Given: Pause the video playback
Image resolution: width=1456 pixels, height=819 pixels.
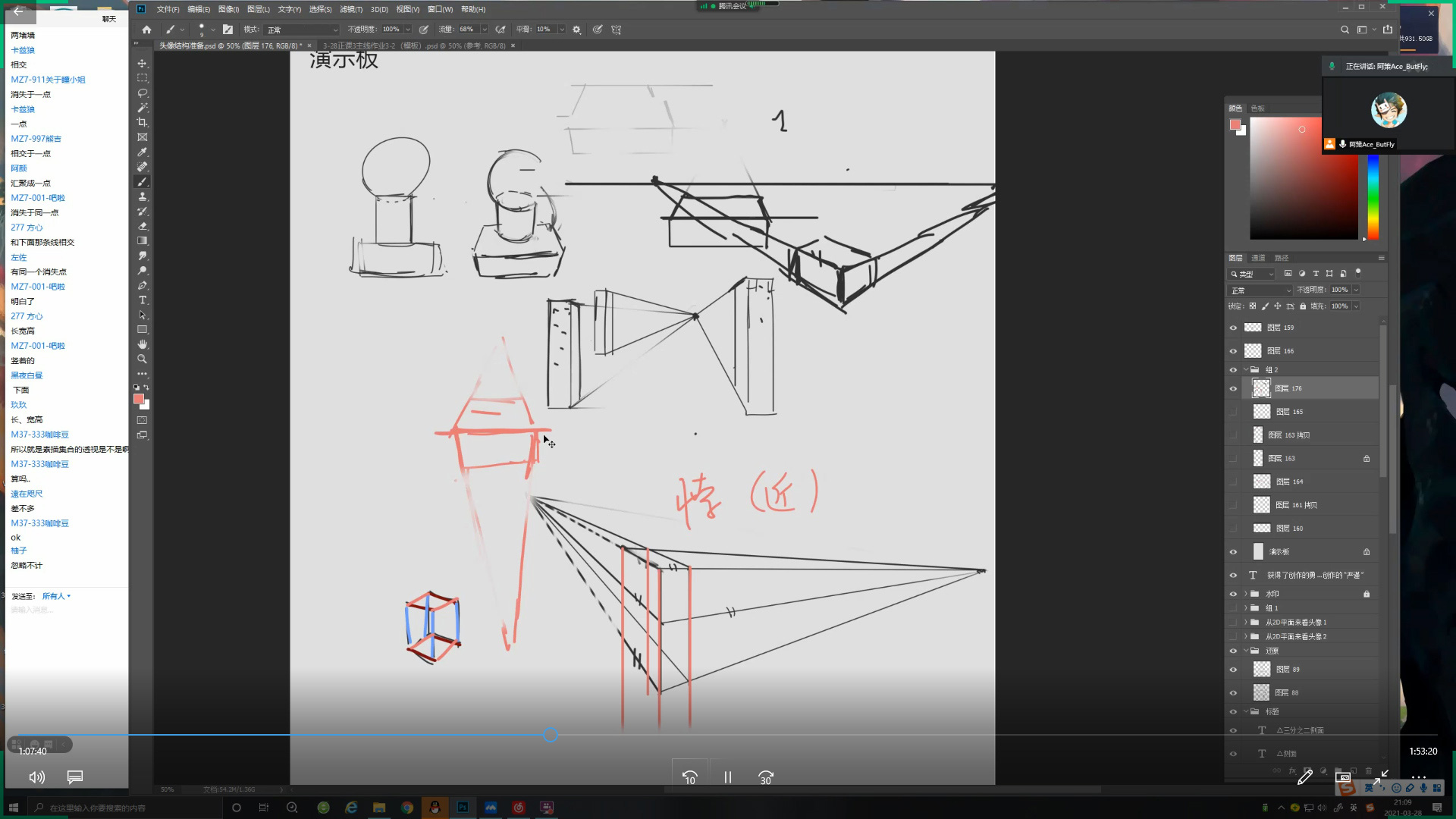Looking at the screenshot, I should pyautogui.click(x=727, y=777).
